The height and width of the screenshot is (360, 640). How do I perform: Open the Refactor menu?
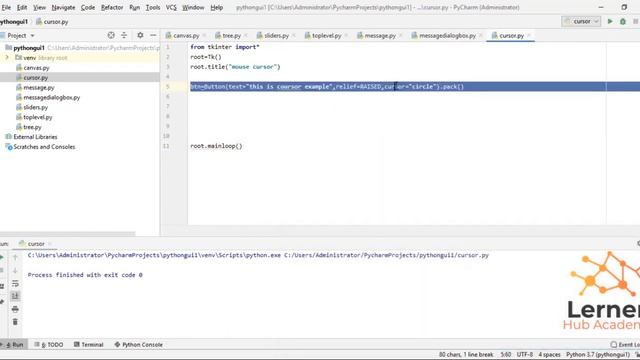pos(112,7)
